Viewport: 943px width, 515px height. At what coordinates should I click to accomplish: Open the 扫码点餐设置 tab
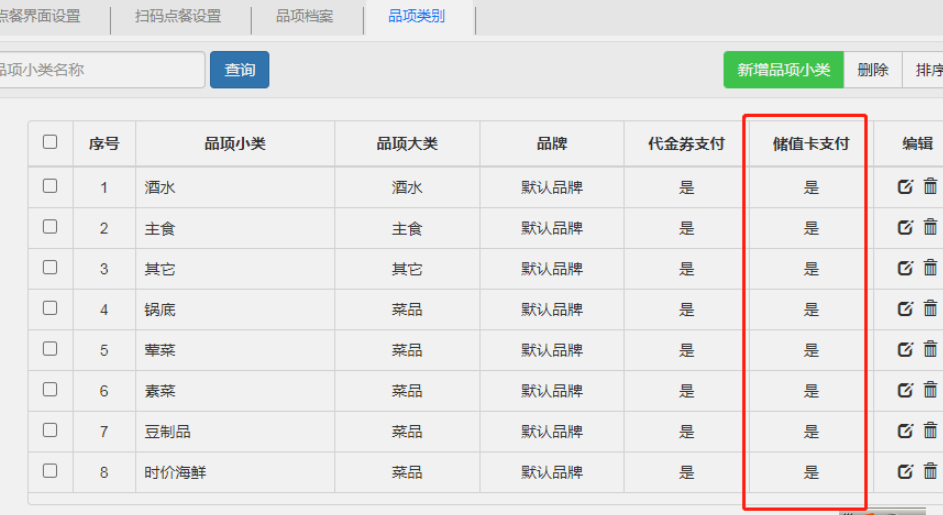[x=178, y=17]
